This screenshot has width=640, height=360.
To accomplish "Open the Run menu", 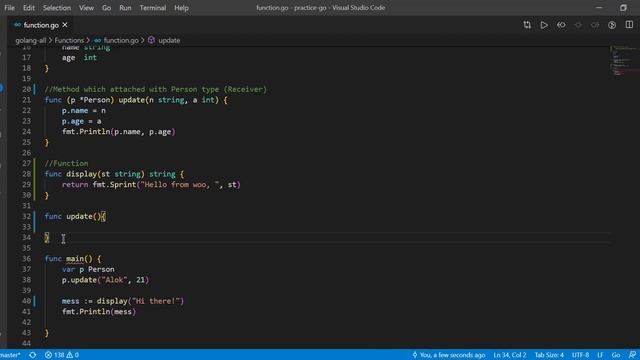I will [125, 8].
